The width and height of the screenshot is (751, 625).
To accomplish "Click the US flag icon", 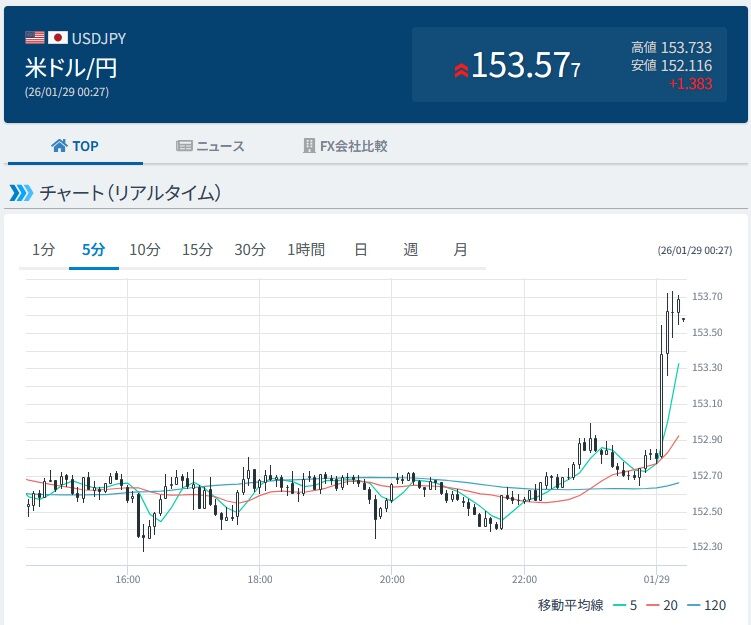I will (34, 37).
